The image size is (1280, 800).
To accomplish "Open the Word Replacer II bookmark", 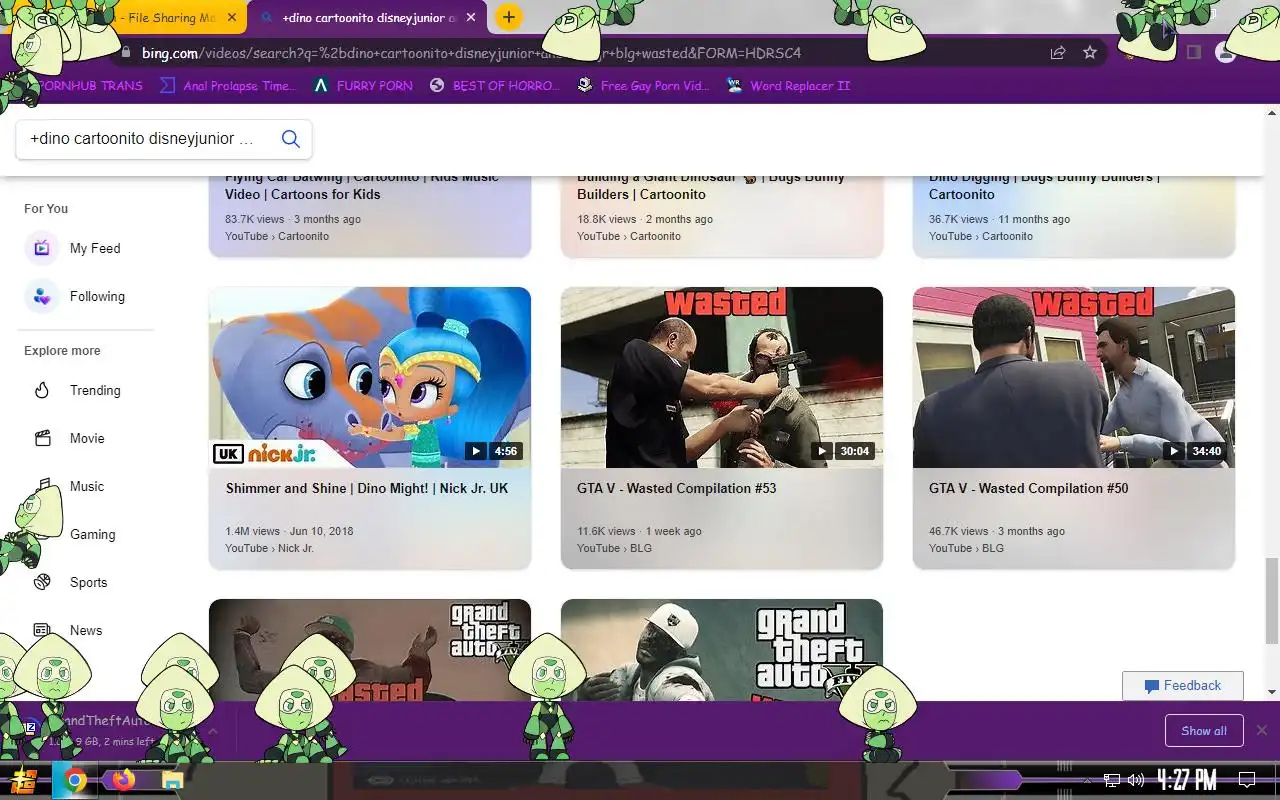I will [788, 86].
